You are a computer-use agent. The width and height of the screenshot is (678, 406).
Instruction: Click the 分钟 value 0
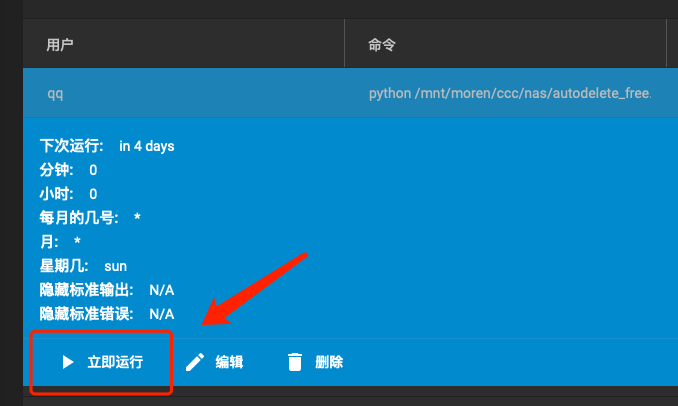(93, 170)
